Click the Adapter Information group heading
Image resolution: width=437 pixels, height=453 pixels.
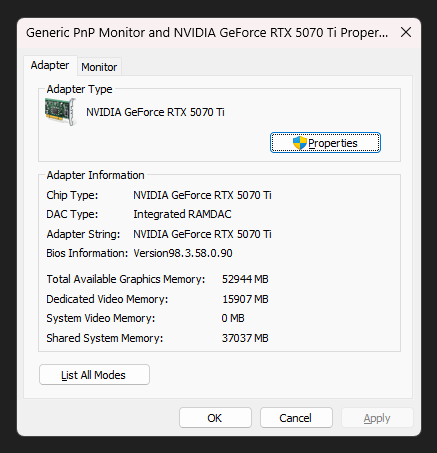(x=95, y=175)
